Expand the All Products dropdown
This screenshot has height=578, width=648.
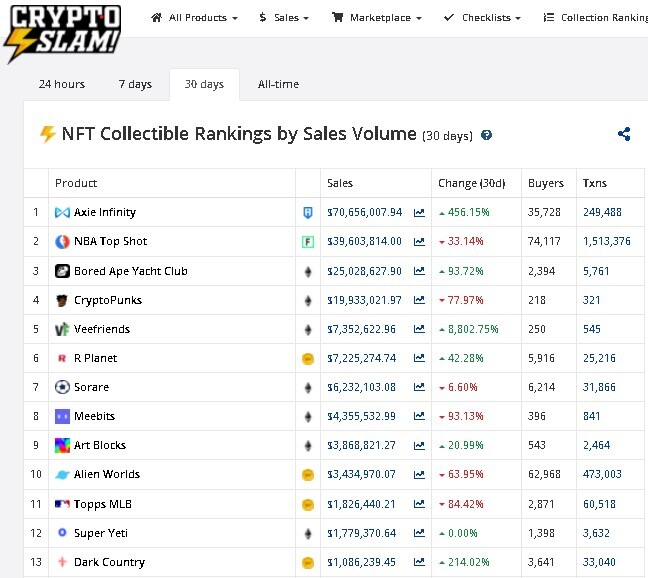194,18
